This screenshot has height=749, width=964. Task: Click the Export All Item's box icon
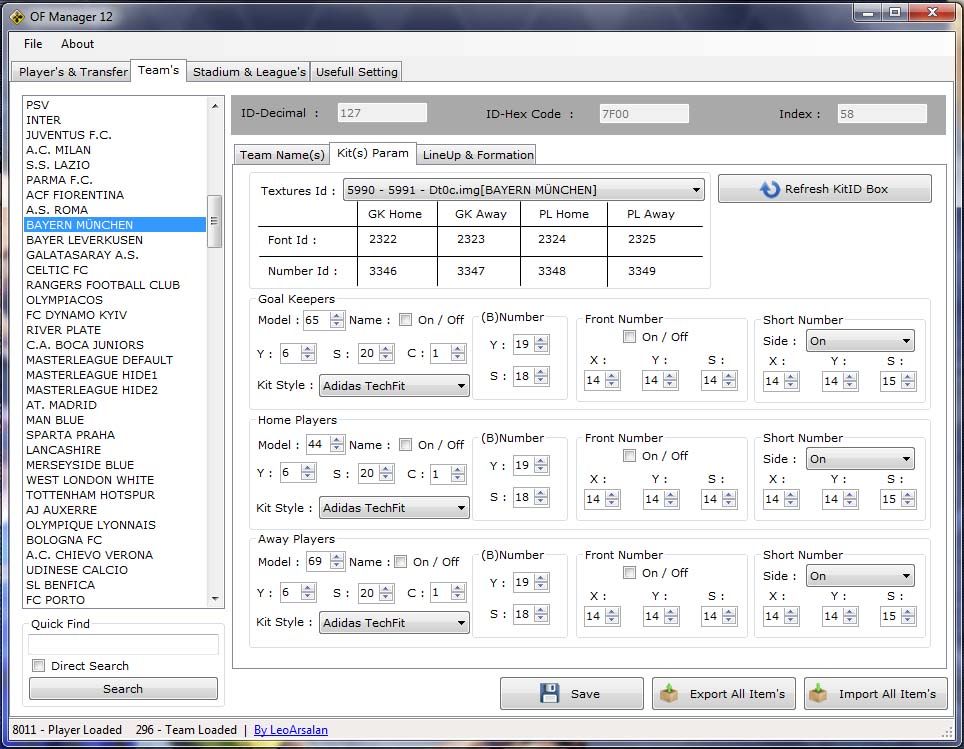[x=669, y=694]
